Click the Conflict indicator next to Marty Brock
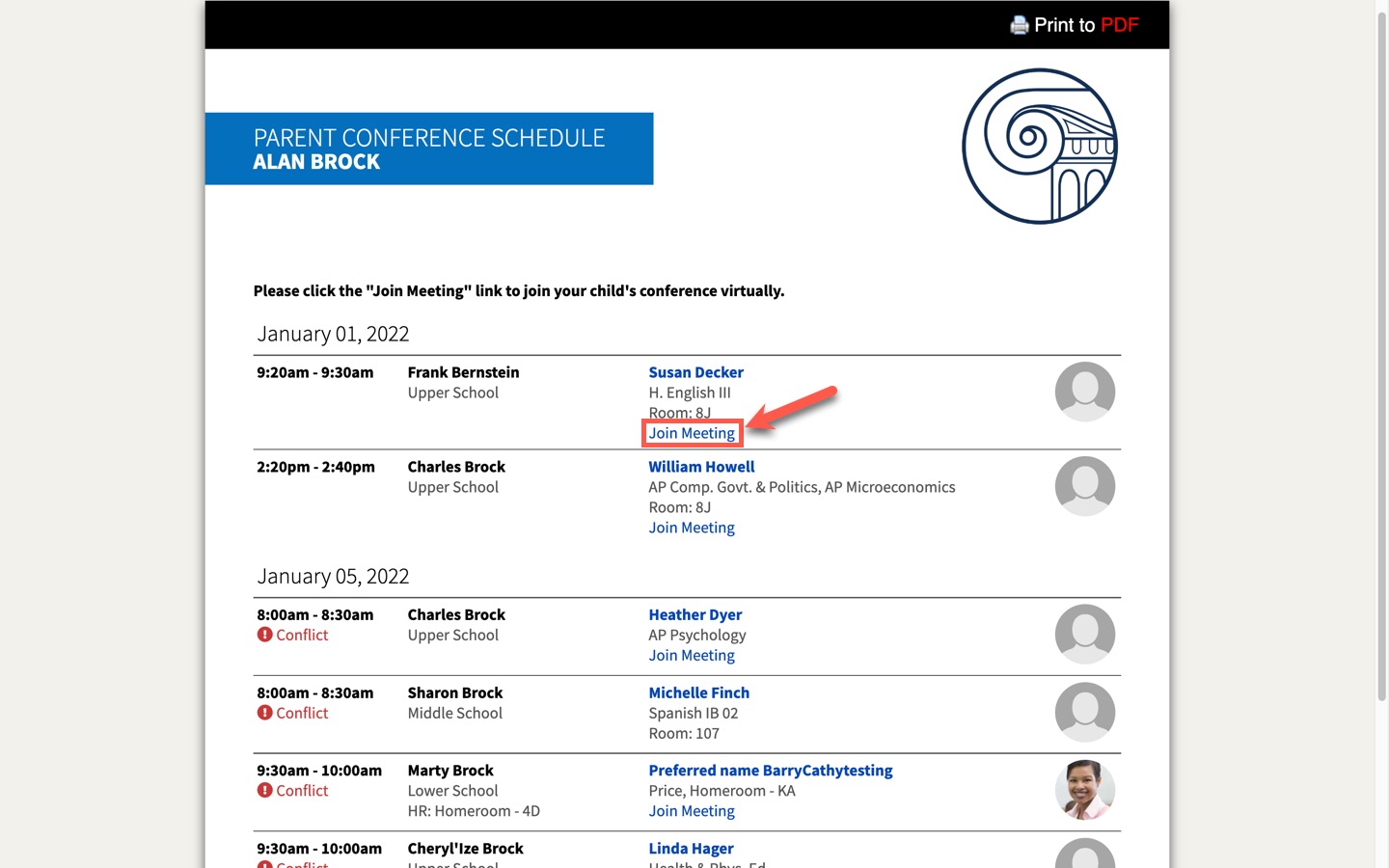This screenshot has height=868, width=1389. (x=265, y=790)
